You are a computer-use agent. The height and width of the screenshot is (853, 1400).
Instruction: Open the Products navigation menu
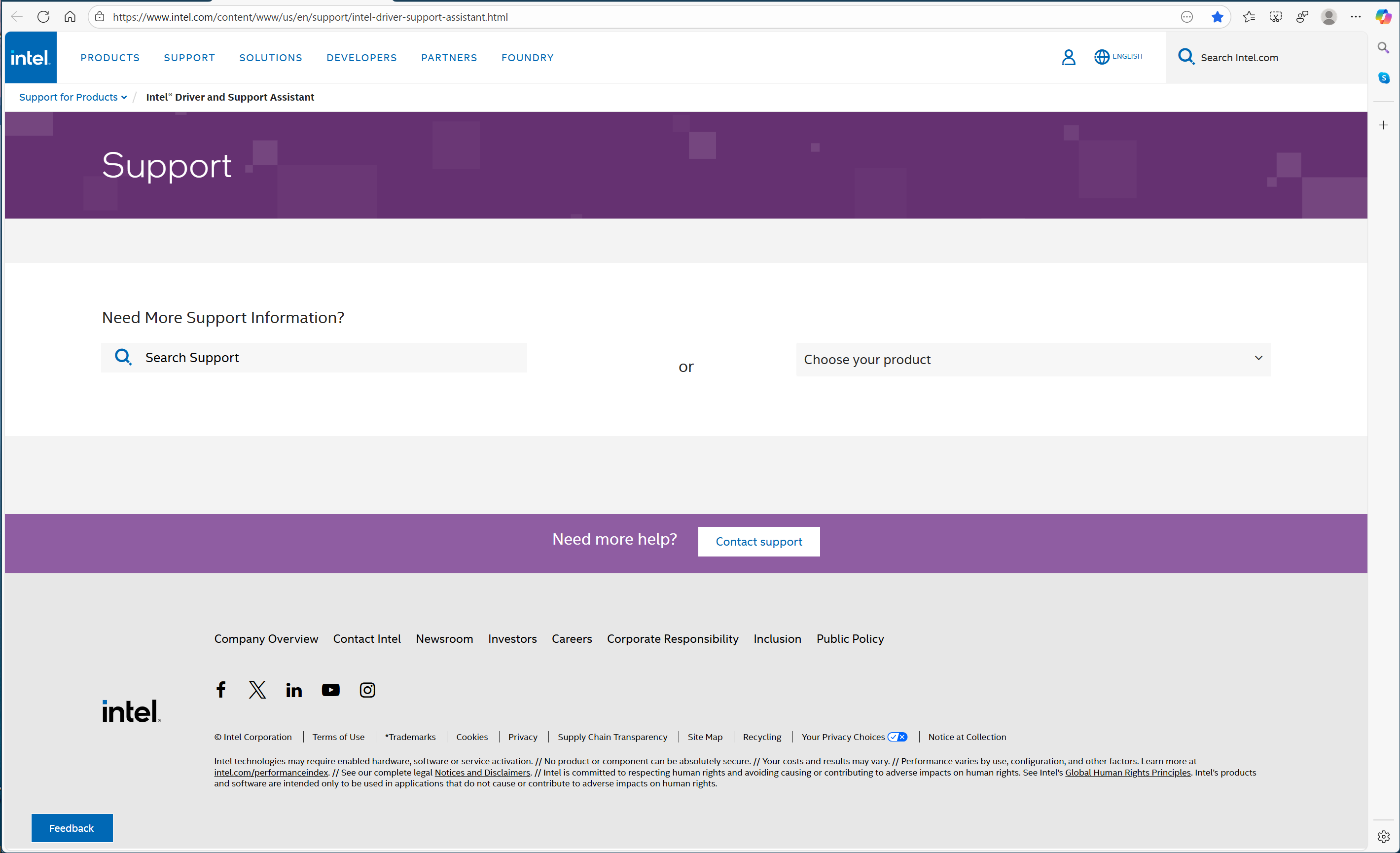(x=110, y=57)
